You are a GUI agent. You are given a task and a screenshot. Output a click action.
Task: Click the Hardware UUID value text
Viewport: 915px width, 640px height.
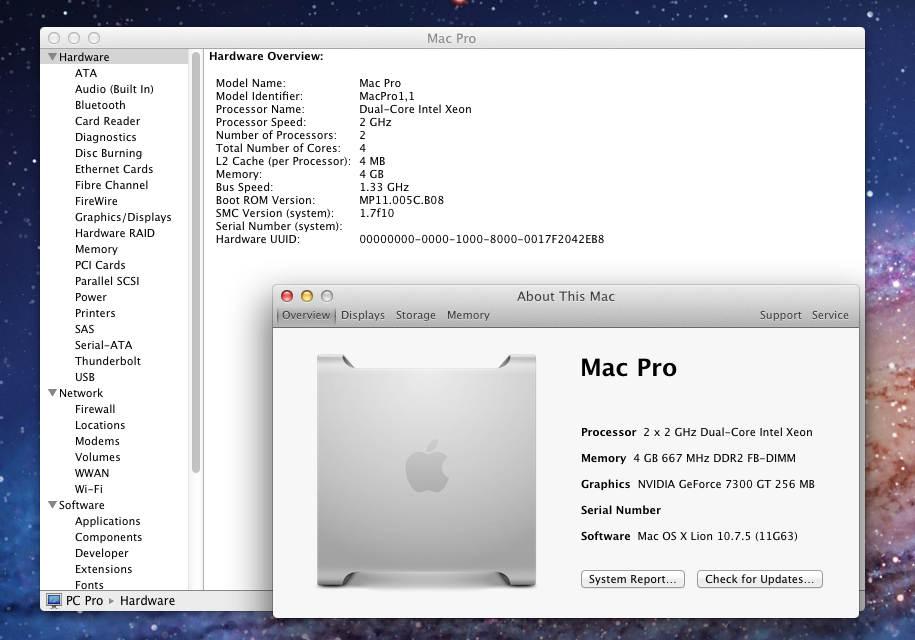481,239
